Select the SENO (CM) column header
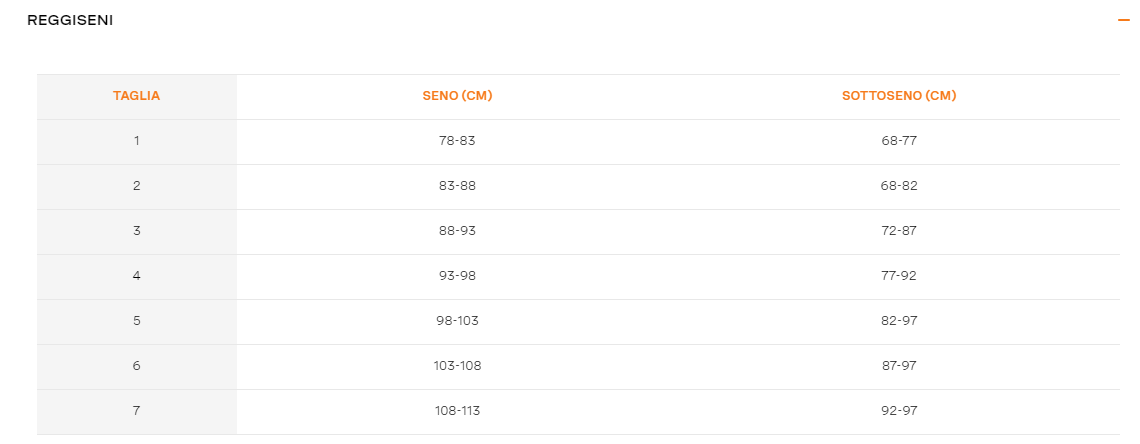Viewport: 1140px width, 444px height. [457, 96]
